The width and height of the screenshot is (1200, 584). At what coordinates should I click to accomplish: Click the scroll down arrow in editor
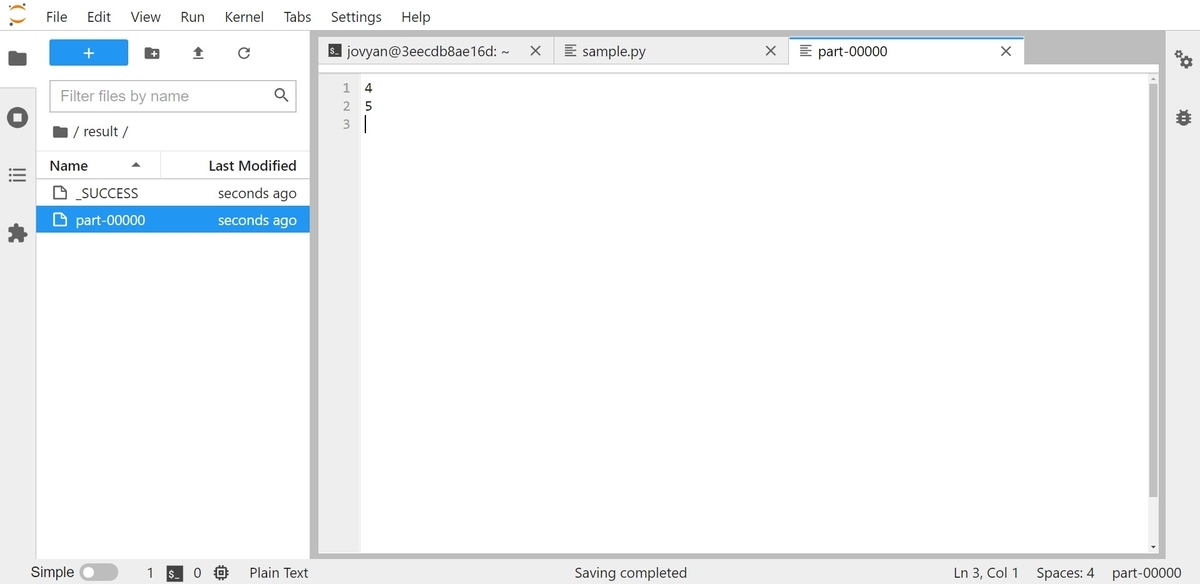tap(1153, 546)
